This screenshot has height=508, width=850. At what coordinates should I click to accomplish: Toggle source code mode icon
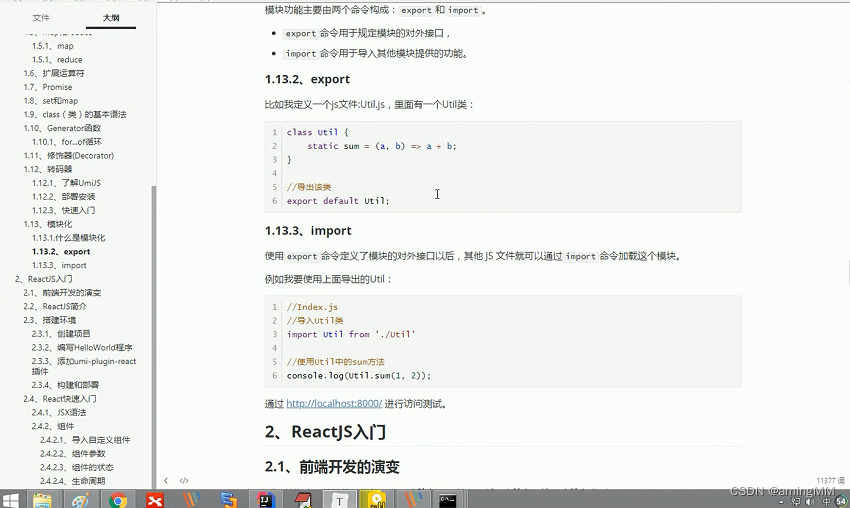pos(184,480)
